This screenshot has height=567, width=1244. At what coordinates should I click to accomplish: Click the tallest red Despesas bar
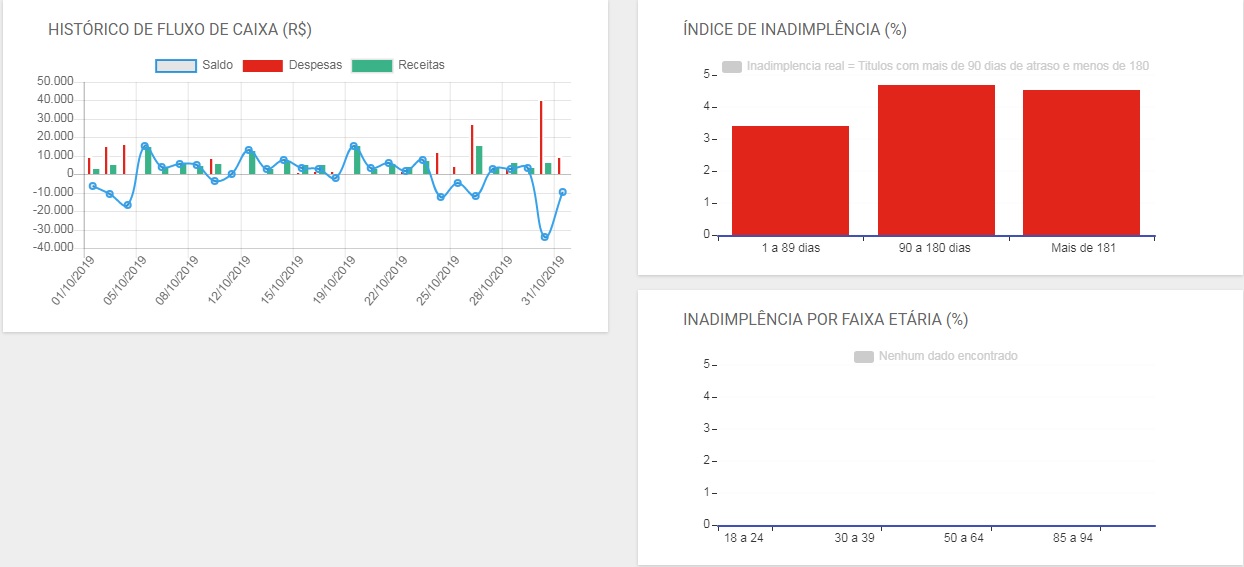click(541, 136)
